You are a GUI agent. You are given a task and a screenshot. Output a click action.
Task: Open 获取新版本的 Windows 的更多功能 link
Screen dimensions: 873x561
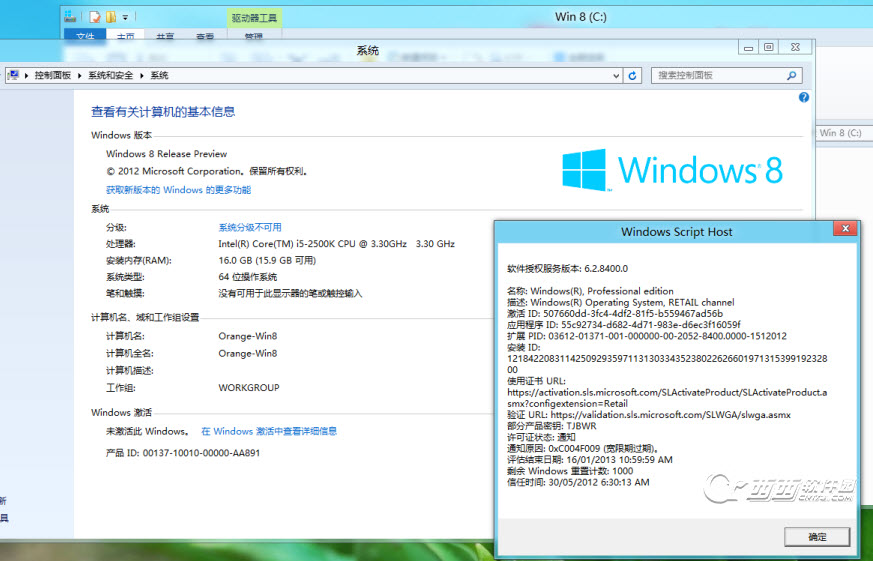[x=179, y=190]
